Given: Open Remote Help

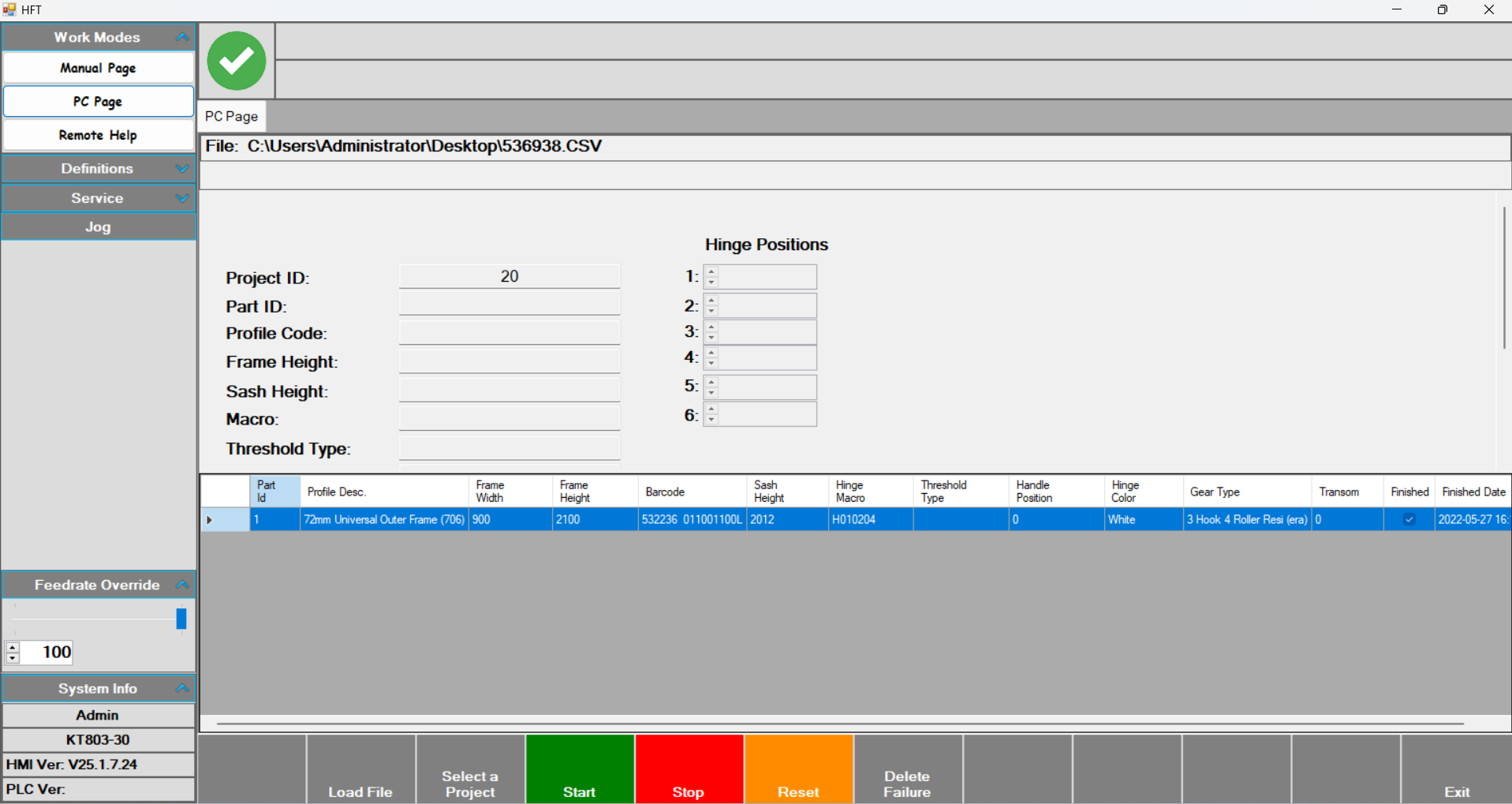Looking at the screenshot, I should tap(98, 135).
